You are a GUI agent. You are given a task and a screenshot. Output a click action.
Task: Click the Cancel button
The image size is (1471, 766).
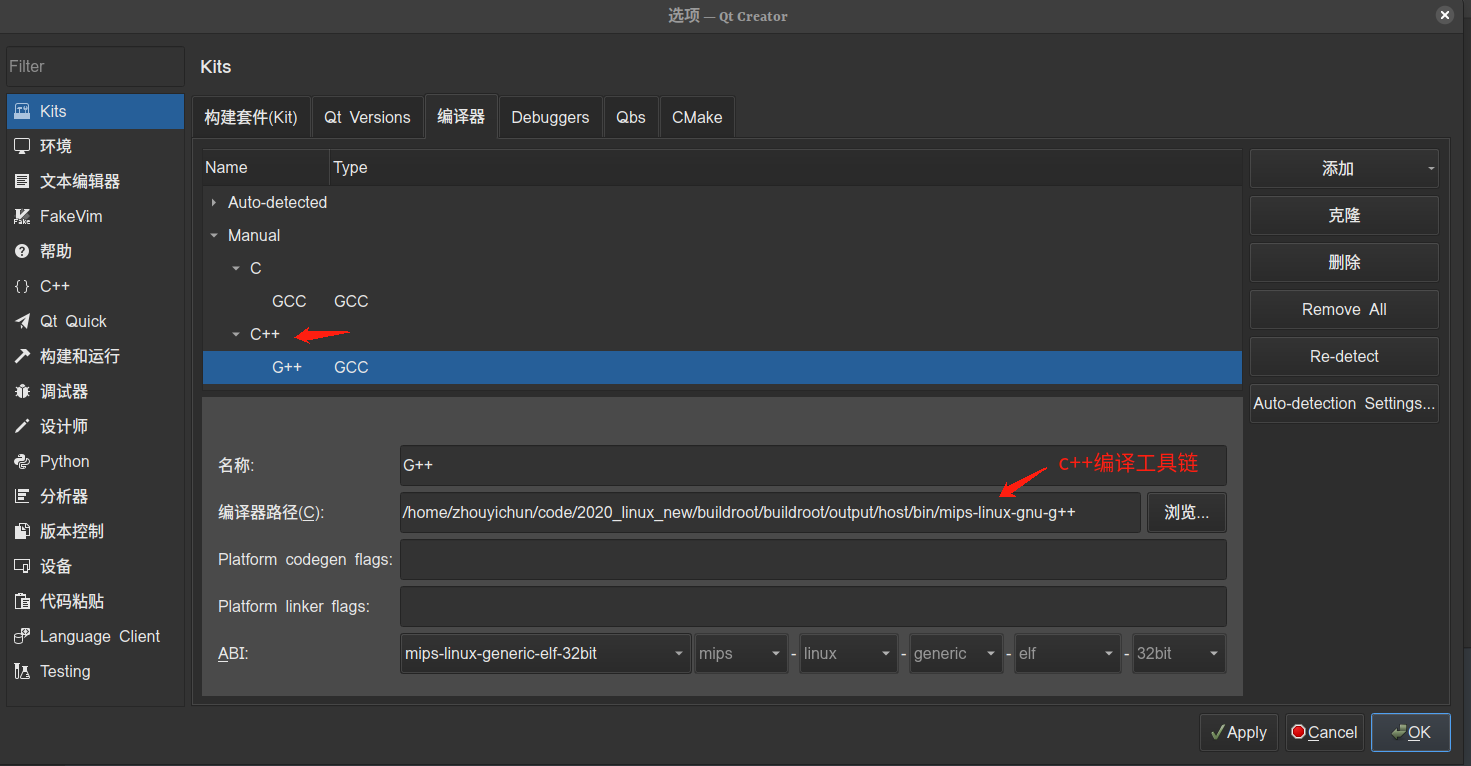click(1324, 733)
